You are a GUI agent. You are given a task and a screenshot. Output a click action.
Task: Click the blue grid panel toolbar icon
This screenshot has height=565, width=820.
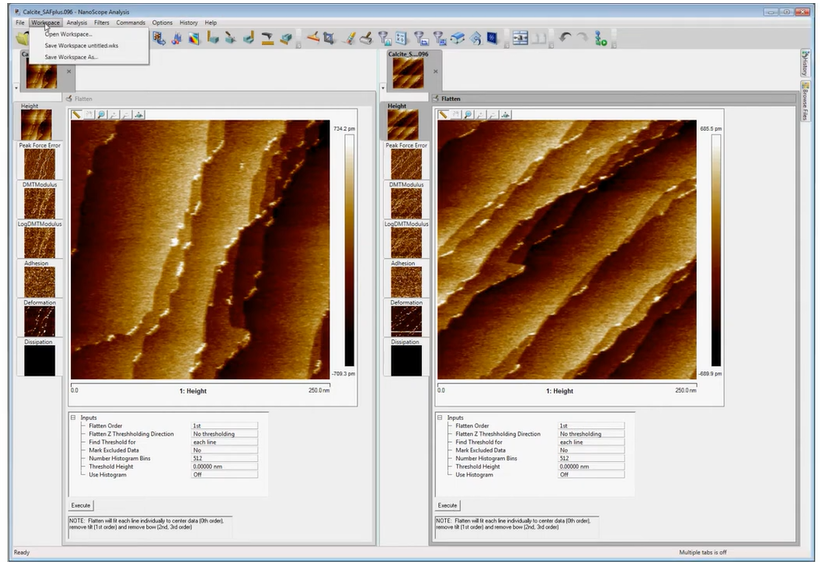coord(401,38)
